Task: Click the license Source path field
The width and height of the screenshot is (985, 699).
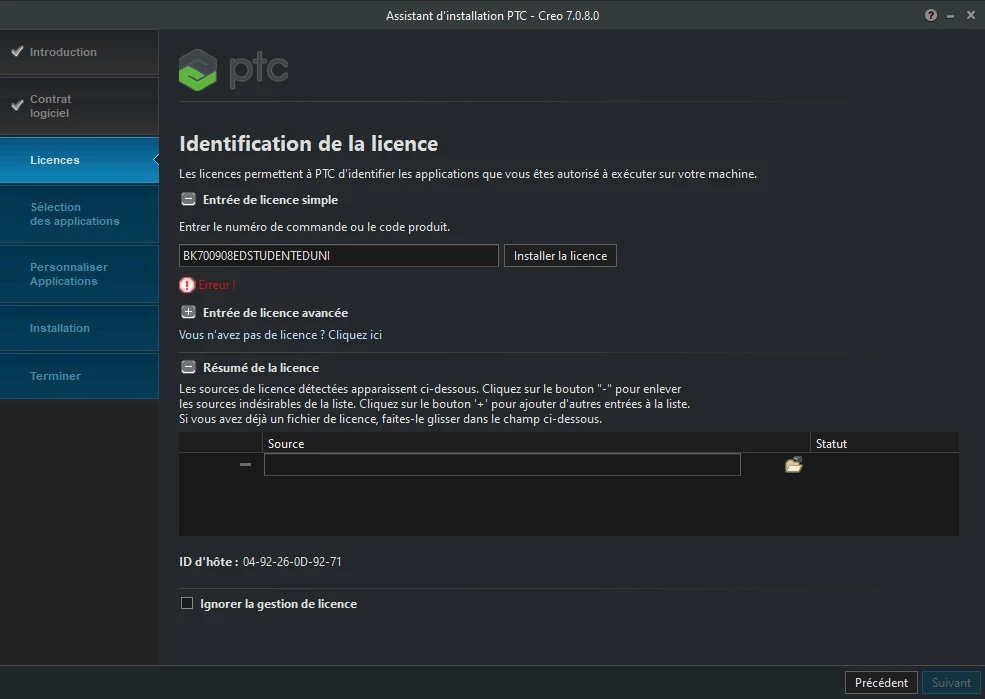Action: (x=502, y=464)
